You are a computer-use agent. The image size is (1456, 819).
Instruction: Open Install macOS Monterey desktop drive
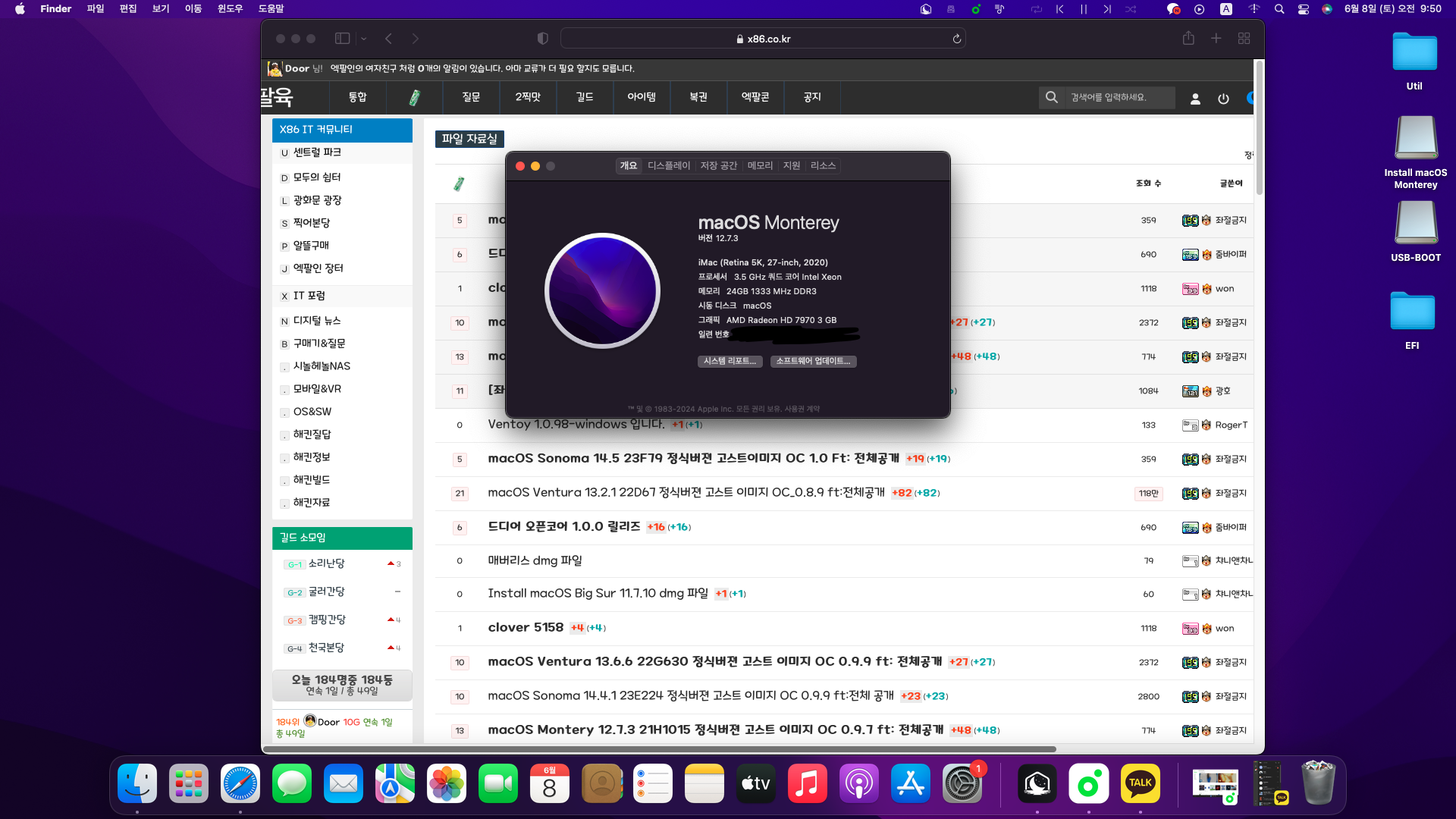click(1415, 152)
